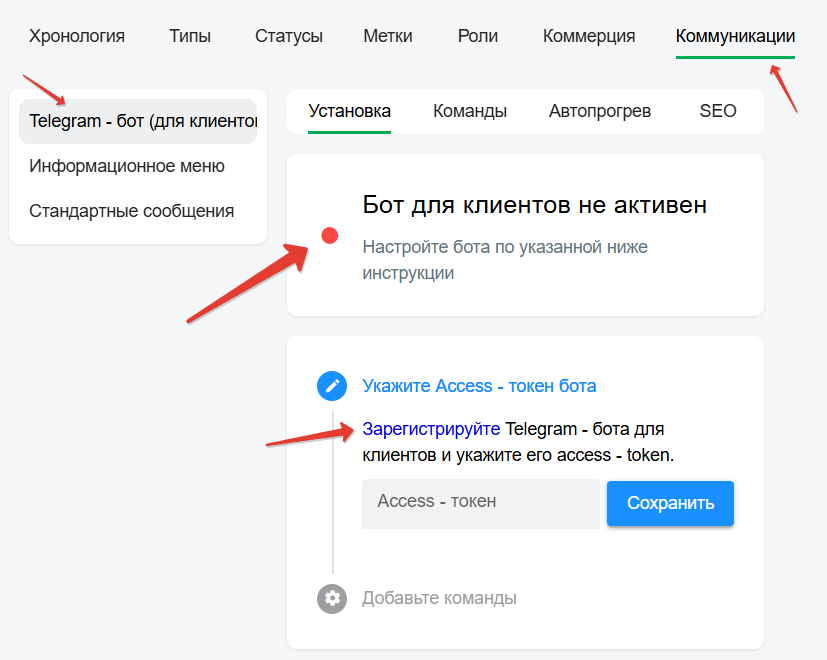Viewport: 827px width, 660px height.
Task: Select the Роли tab
Action: (x=478, y=36)
